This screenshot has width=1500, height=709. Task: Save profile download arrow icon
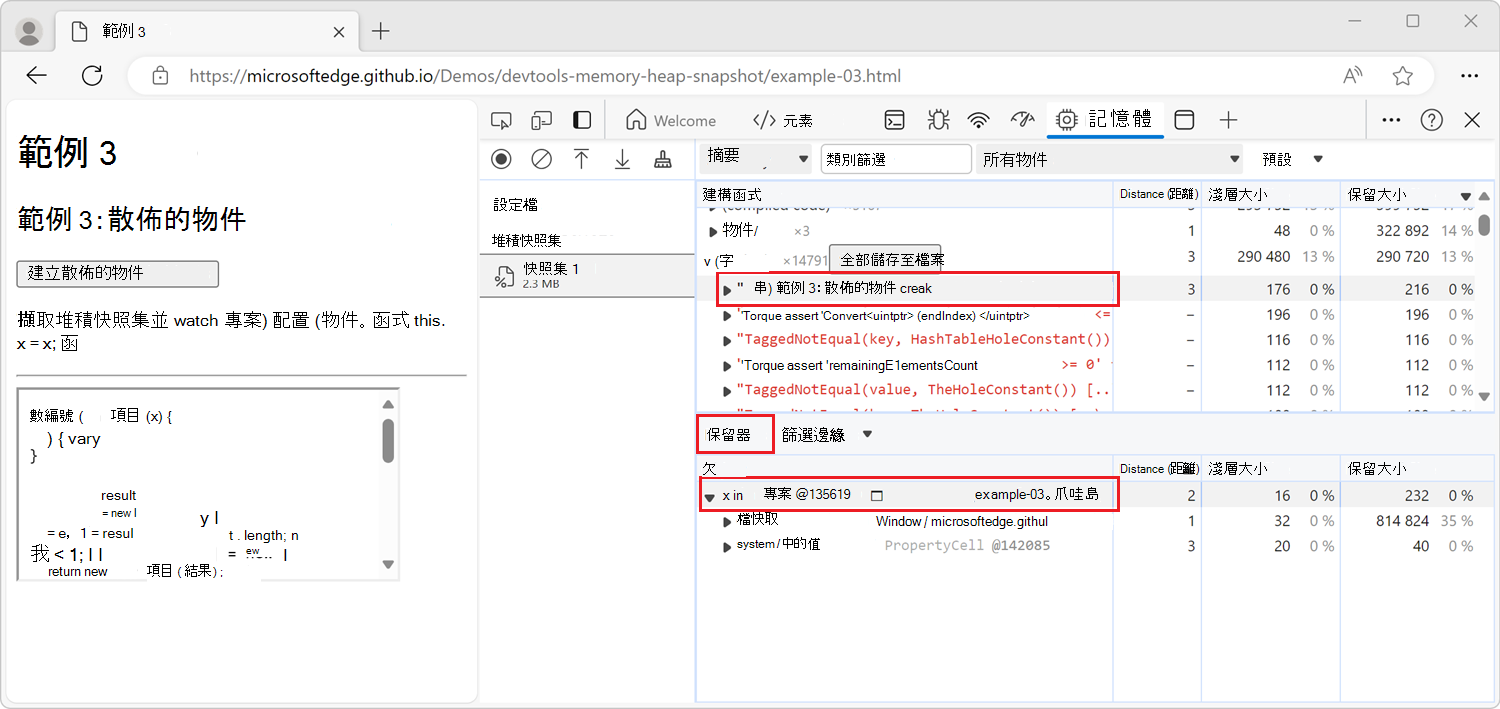click(x=622, y=159)
